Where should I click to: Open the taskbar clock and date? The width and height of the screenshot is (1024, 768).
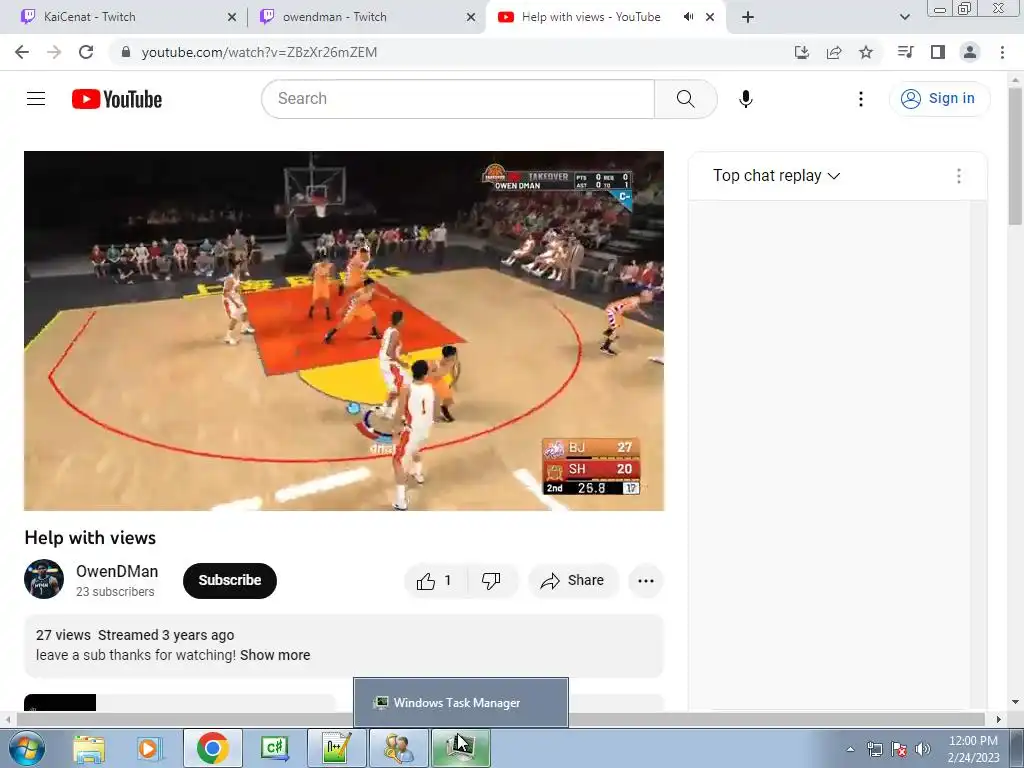click(x=973, y=749)
